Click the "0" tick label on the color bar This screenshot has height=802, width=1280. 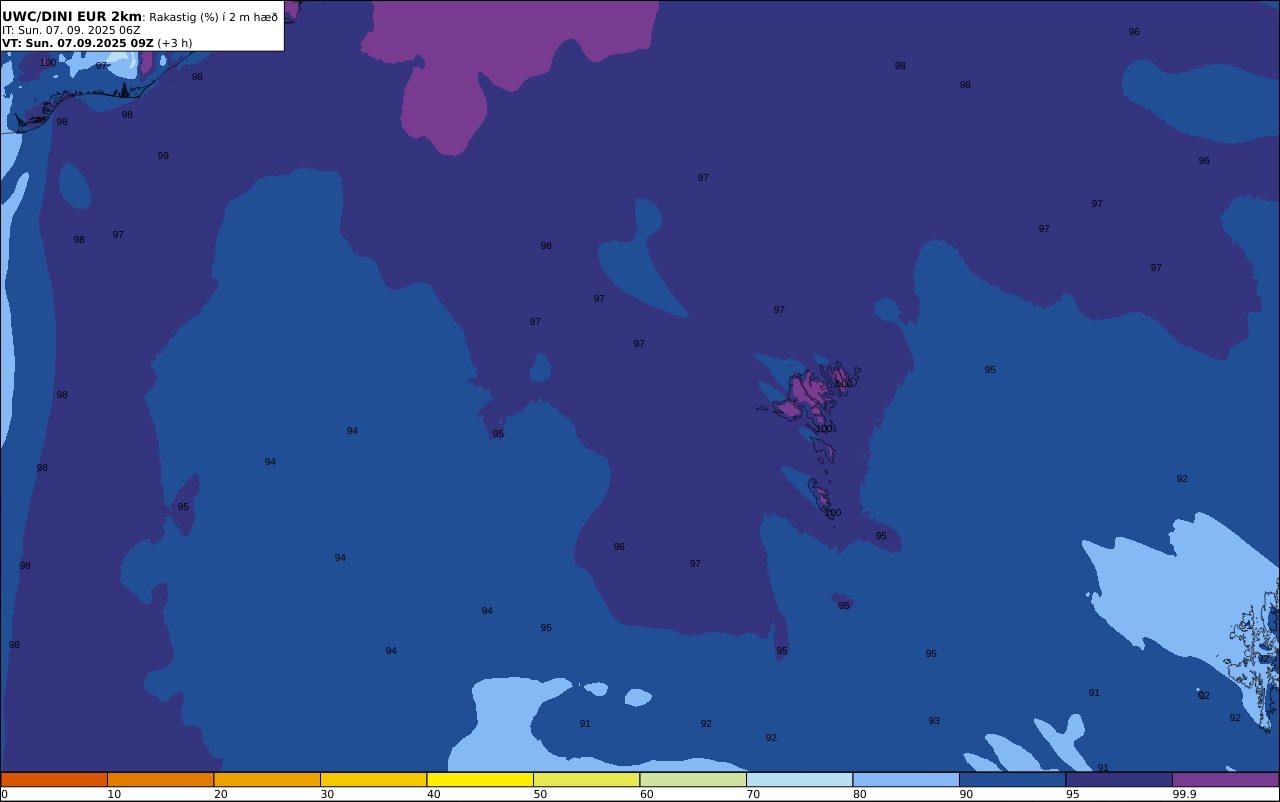coord(4,794)
